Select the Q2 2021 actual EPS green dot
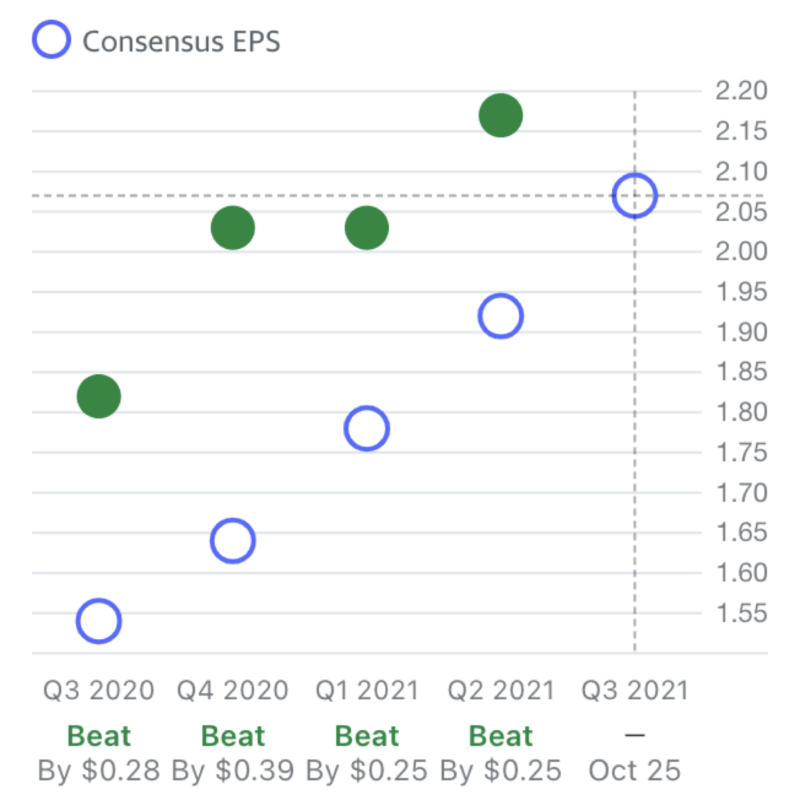Image resolution: width=800 pixels, height=800 pixels. tap(501, 115)
